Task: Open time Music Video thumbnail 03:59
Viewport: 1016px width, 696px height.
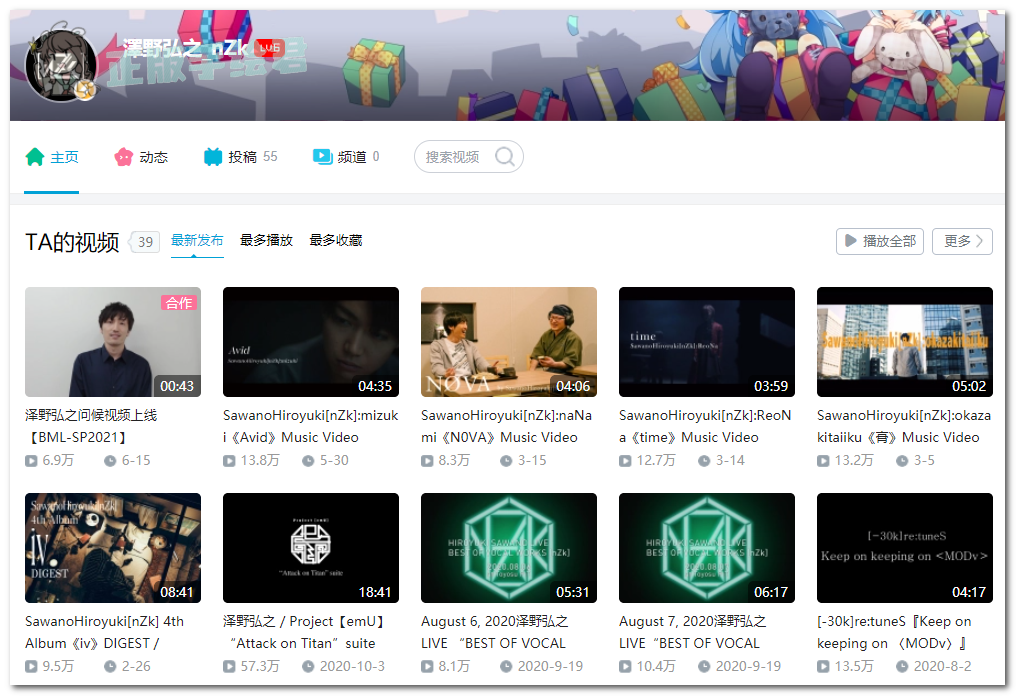Action: click(x=707, y=342)
